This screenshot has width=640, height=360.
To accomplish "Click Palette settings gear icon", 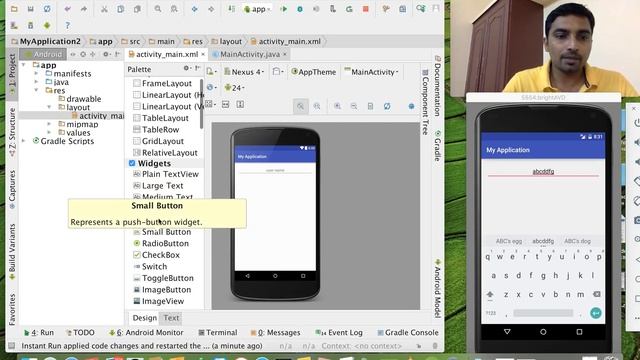I will [x=187, y=69].
